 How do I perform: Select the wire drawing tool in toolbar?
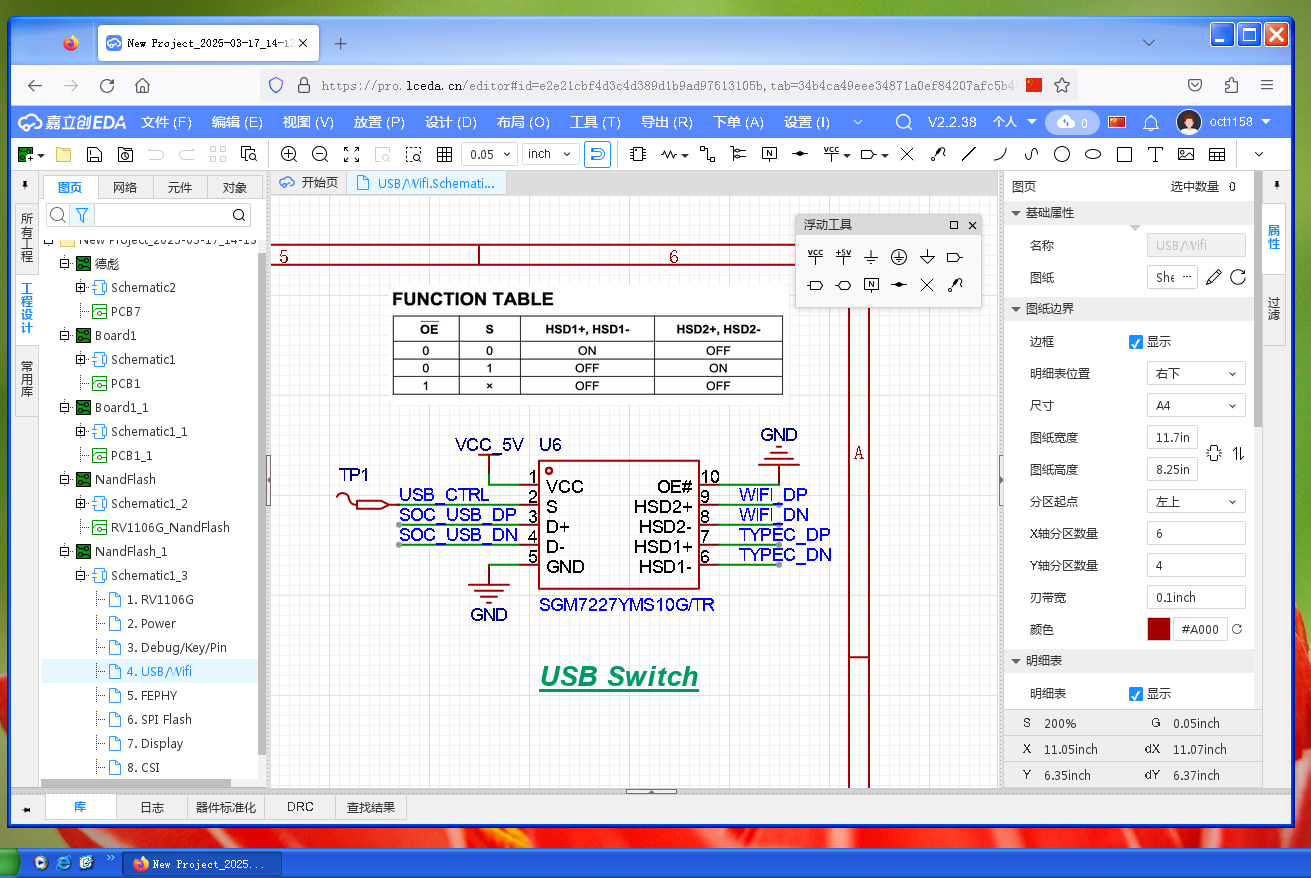(x=708, y=154)
